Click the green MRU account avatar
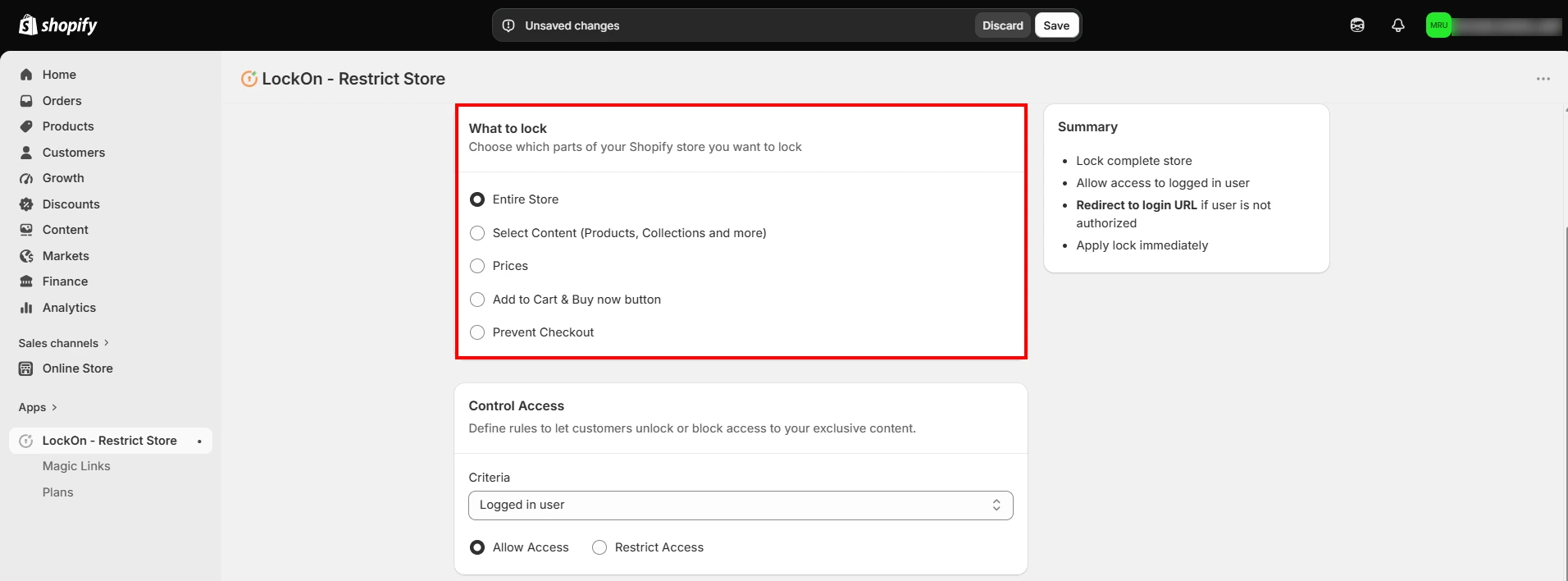This screenshot has height=581, width=1568. (1438, 25)
